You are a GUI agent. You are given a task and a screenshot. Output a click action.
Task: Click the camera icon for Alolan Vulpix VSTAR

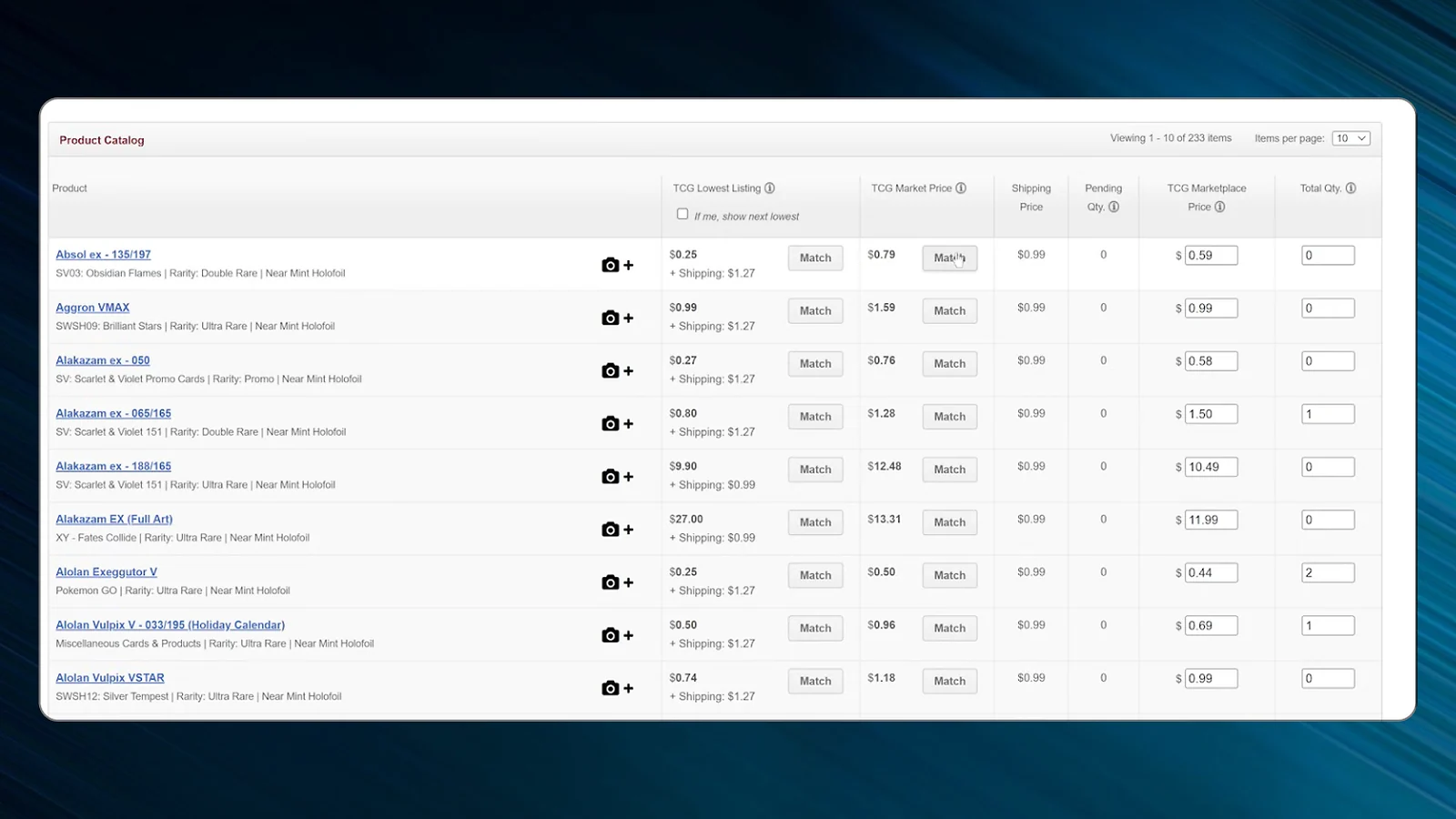610,688
